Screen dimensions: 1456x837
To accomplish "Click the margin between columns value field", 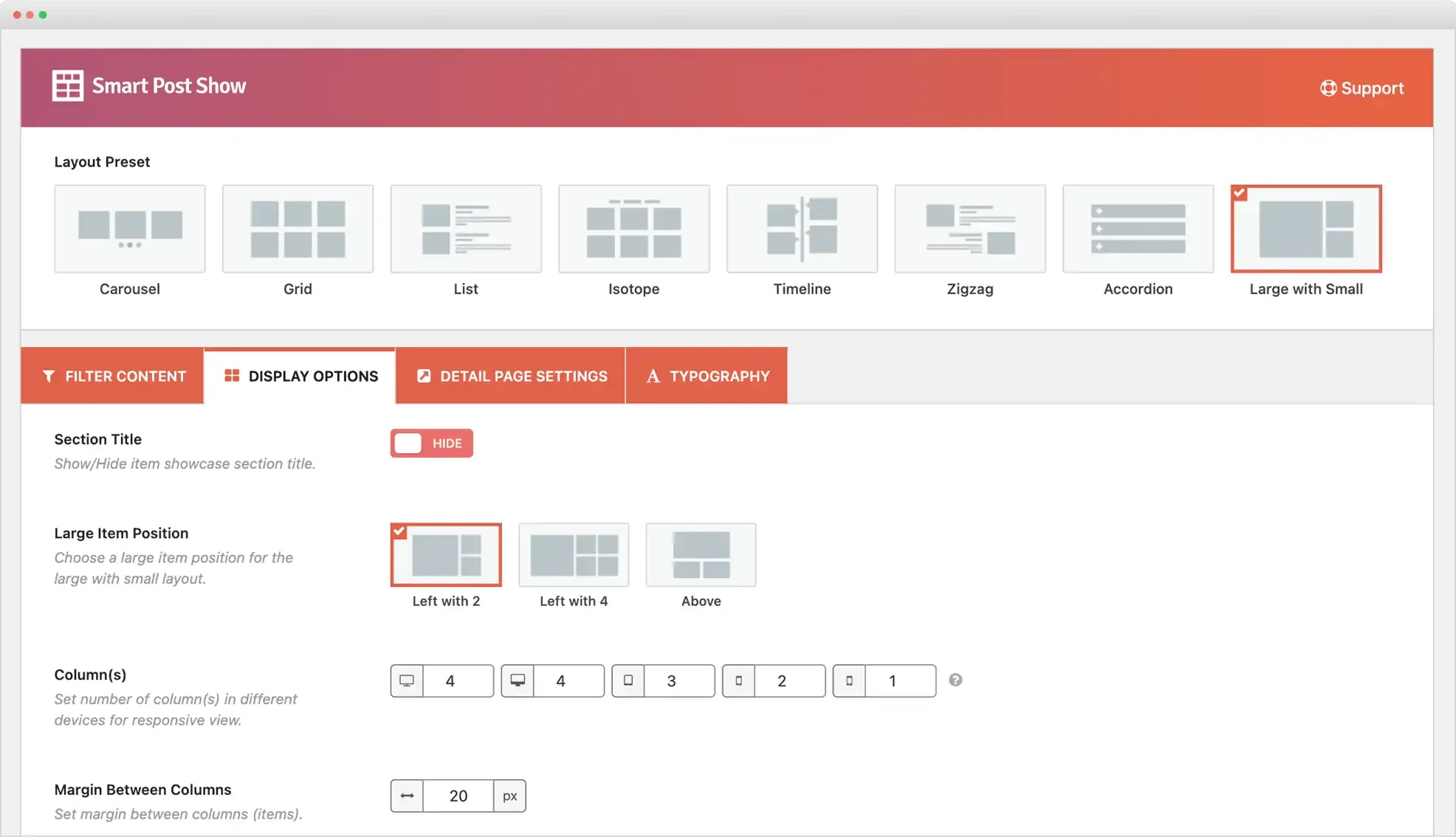I will (458, 796).
